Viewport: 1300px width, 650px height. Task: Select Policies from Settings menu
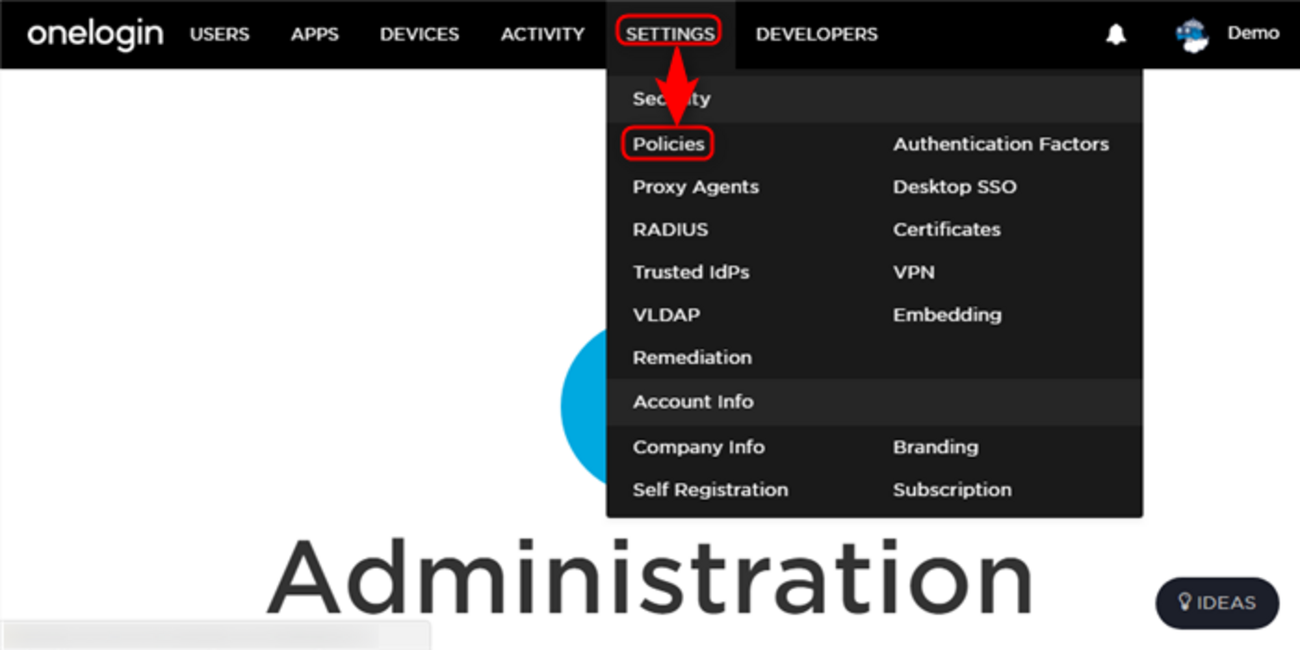[669, 144]
